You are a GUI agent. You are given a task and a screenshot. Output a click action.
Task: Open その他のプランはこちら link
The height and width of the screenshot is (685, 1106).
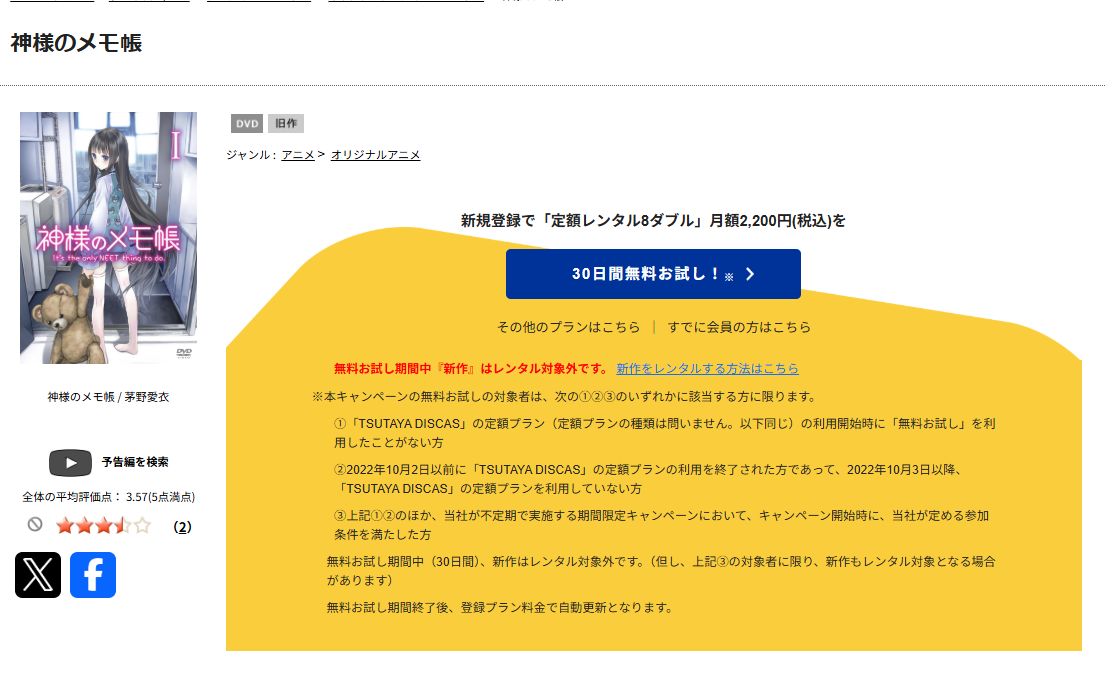tap(569, 327)
